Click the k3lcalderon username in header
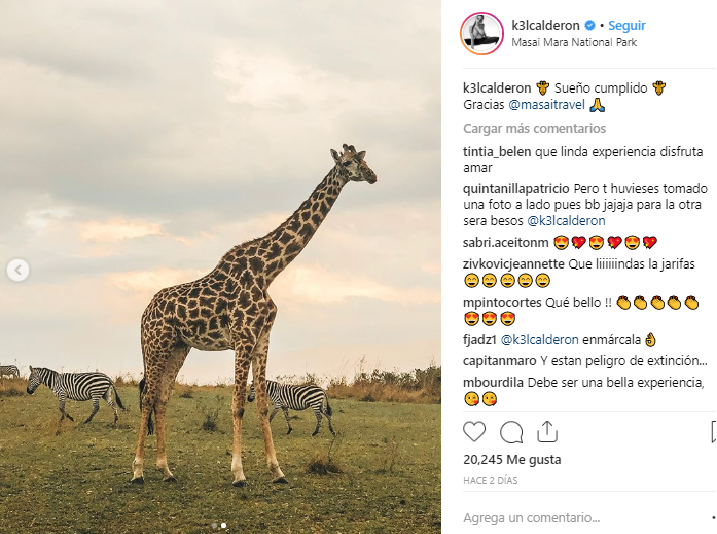The image size is (717, 534). tap(546, 26)
